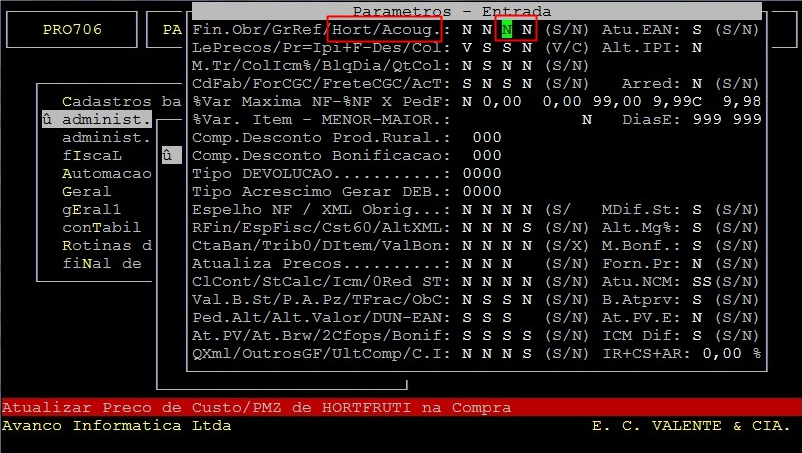
Task: Click the green highlighted Hort/Acoug N field
Action: [508, 30]
